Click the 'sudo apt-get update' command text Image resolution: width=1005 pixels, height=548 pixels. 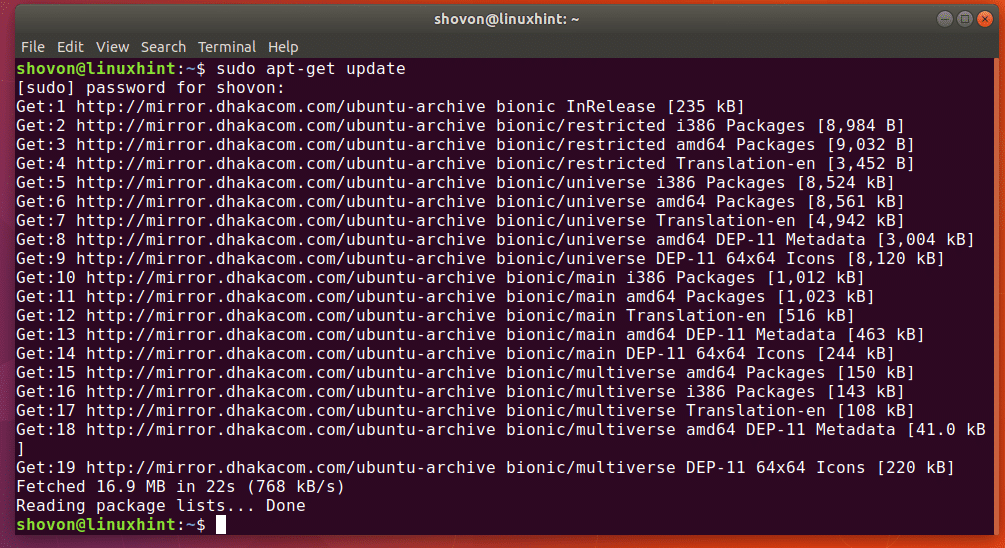(x=311, y=69)
